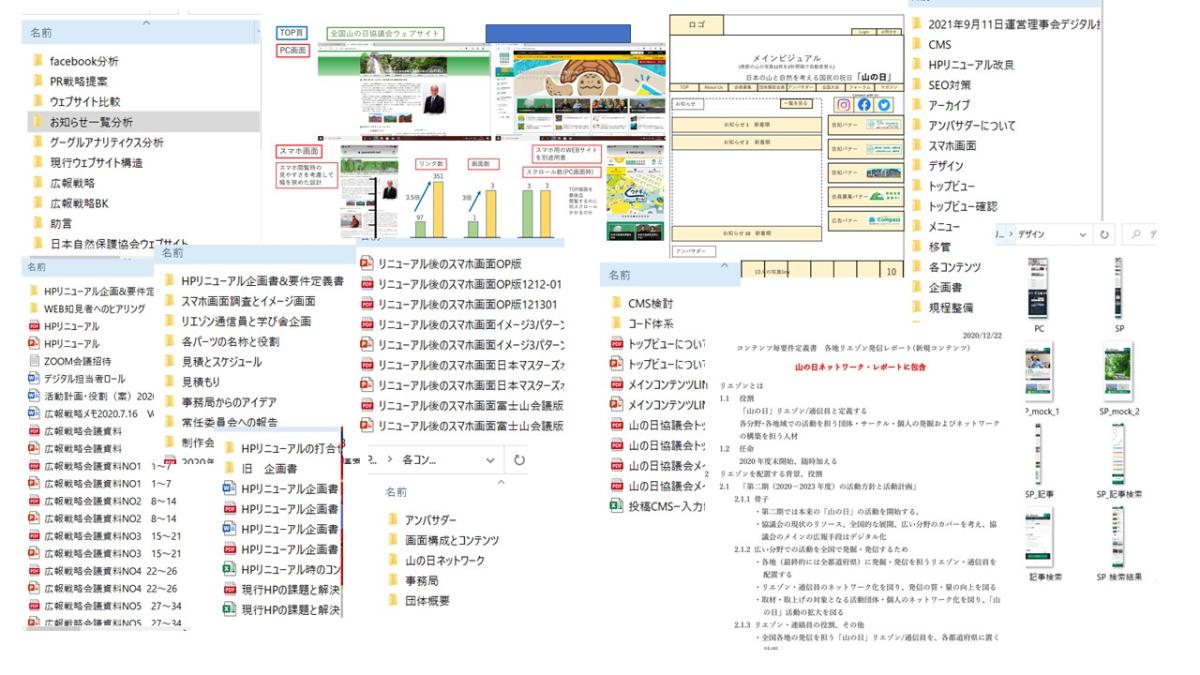
Task: Click sort arrow above アンバサダー list header
Action: 502,483
